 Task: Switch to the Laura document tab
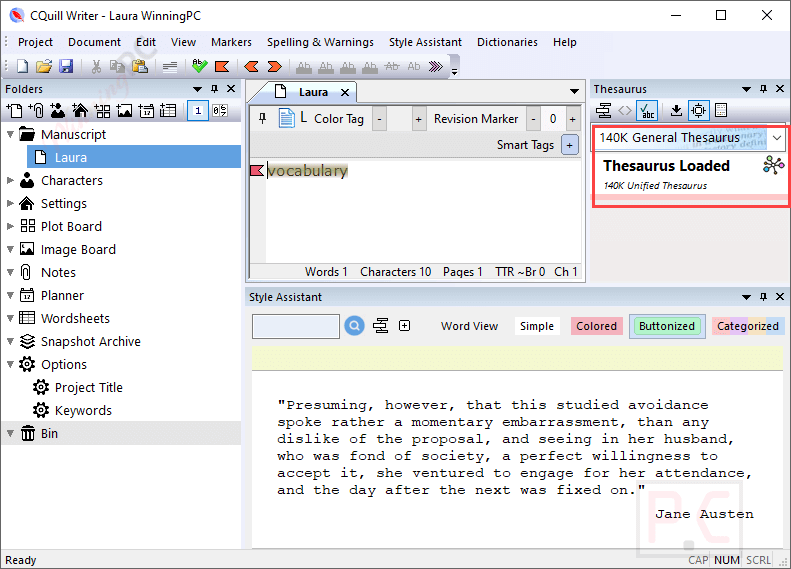pos(313,92)
